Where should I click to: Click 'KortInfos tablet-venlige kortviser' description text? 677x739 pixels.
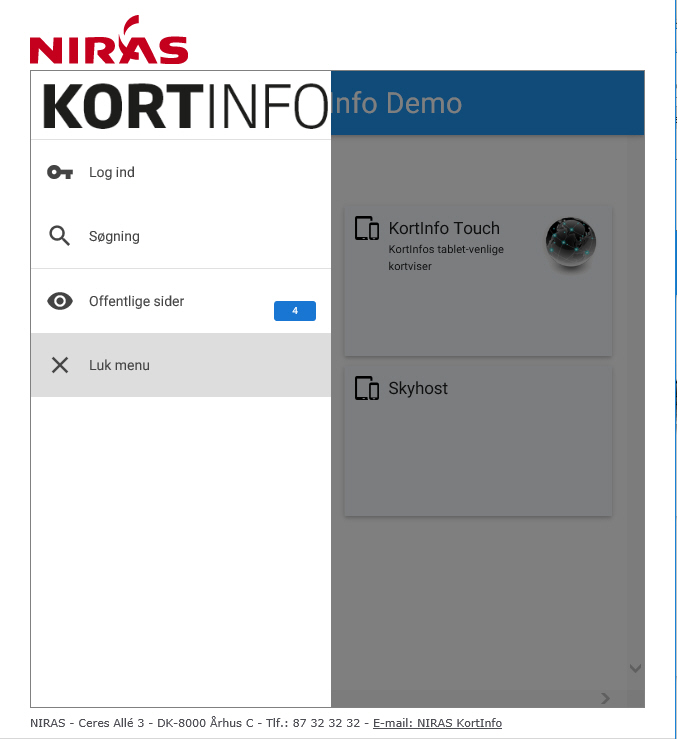tap(446, 258)
